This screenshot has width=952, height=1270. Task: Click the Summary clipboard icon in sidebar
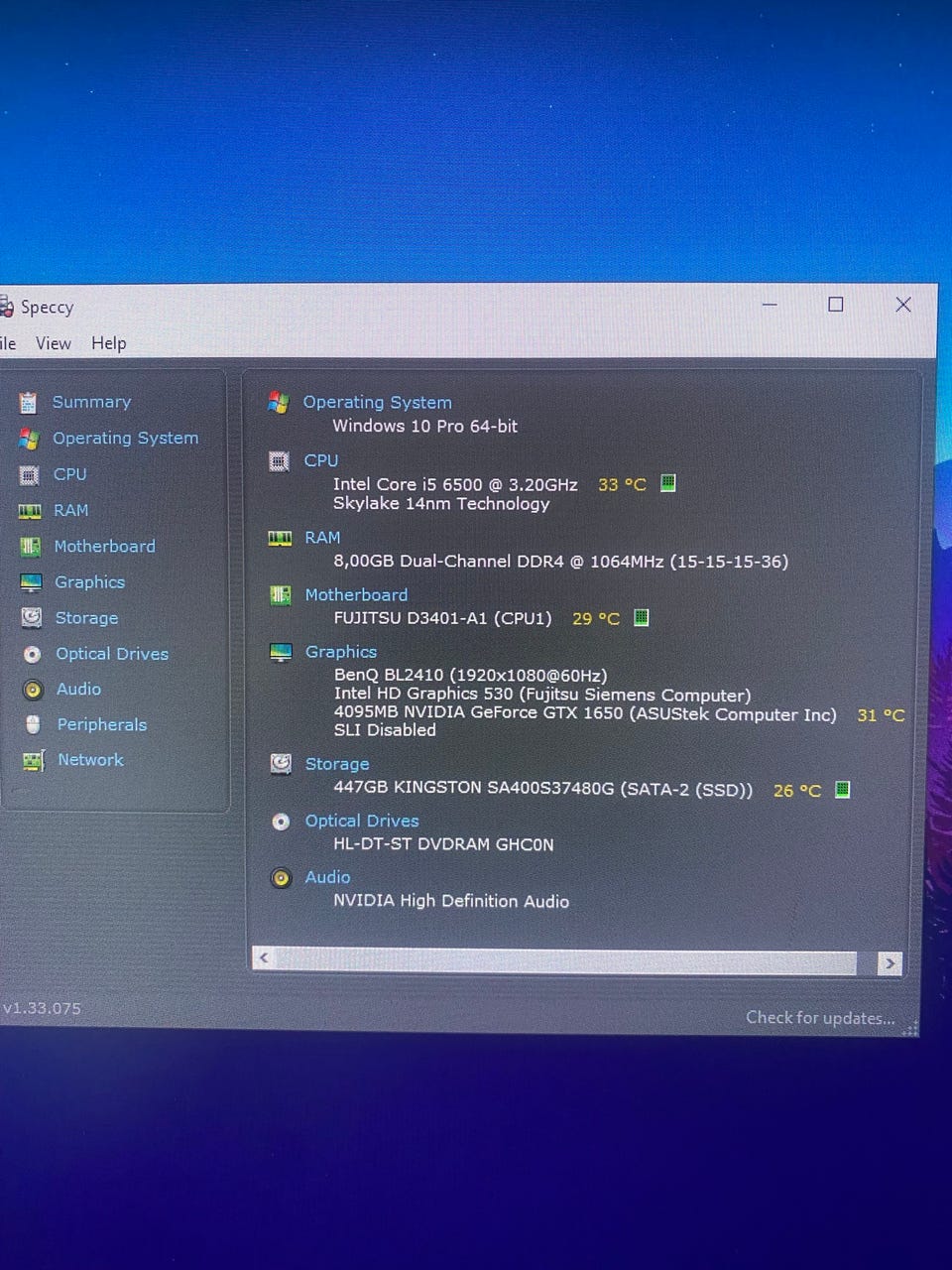pos(28,402)
